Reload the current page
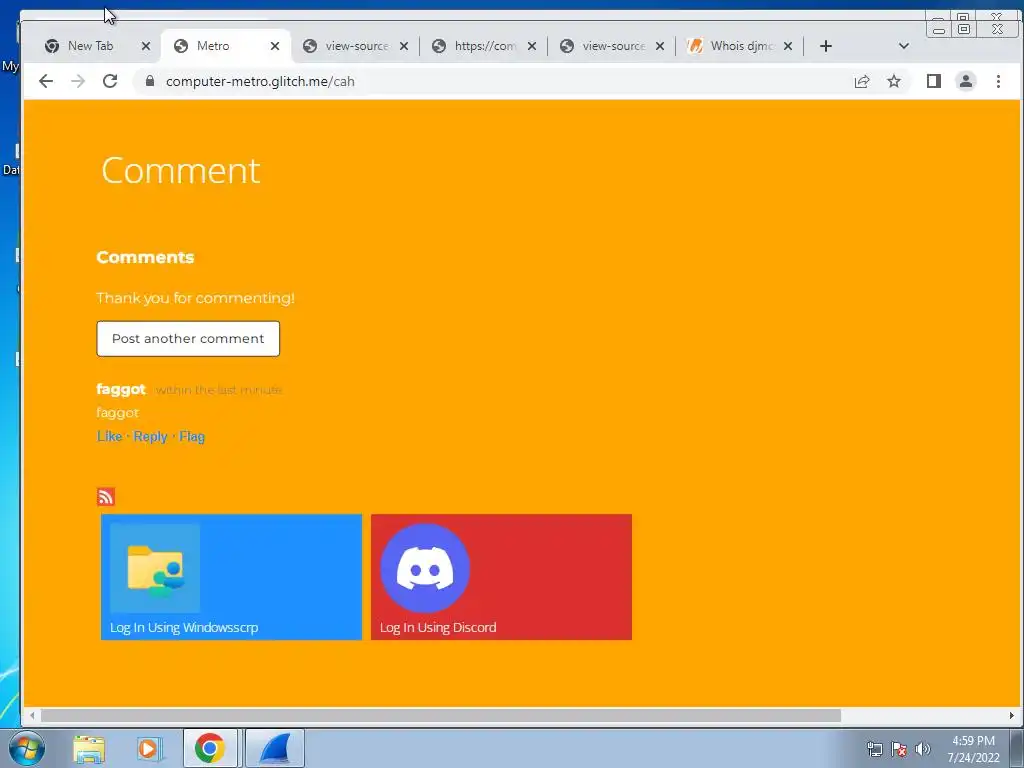The width and height of the screenshot is (1024, 768). pyautogui.click(x=110, y=81)
